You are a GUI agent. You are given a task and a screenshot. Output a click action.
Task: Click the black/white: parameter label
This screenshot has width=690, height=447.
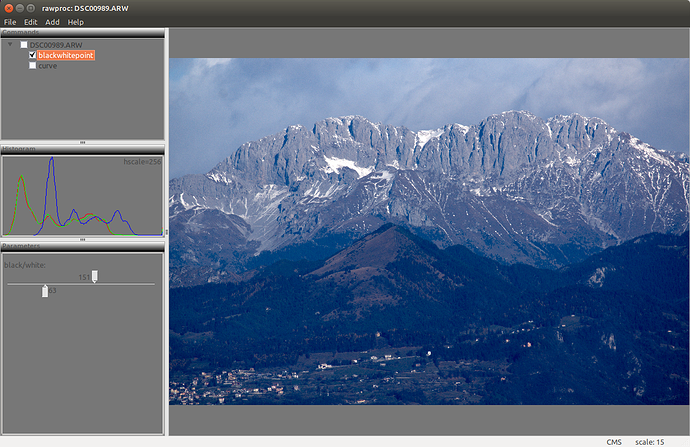pos(25,265)
